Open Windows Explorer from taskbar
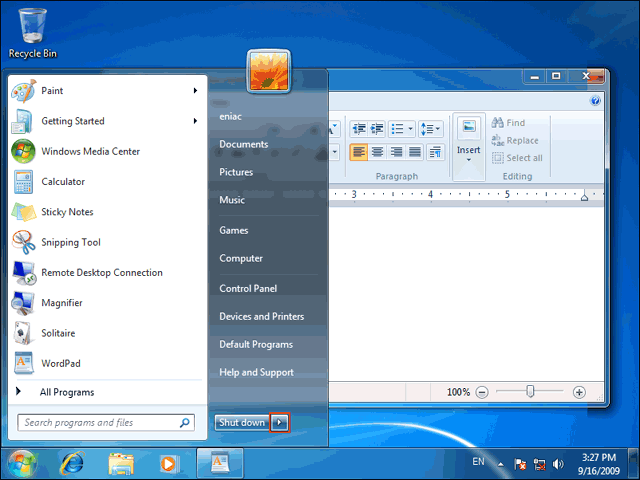 [121, 464]
